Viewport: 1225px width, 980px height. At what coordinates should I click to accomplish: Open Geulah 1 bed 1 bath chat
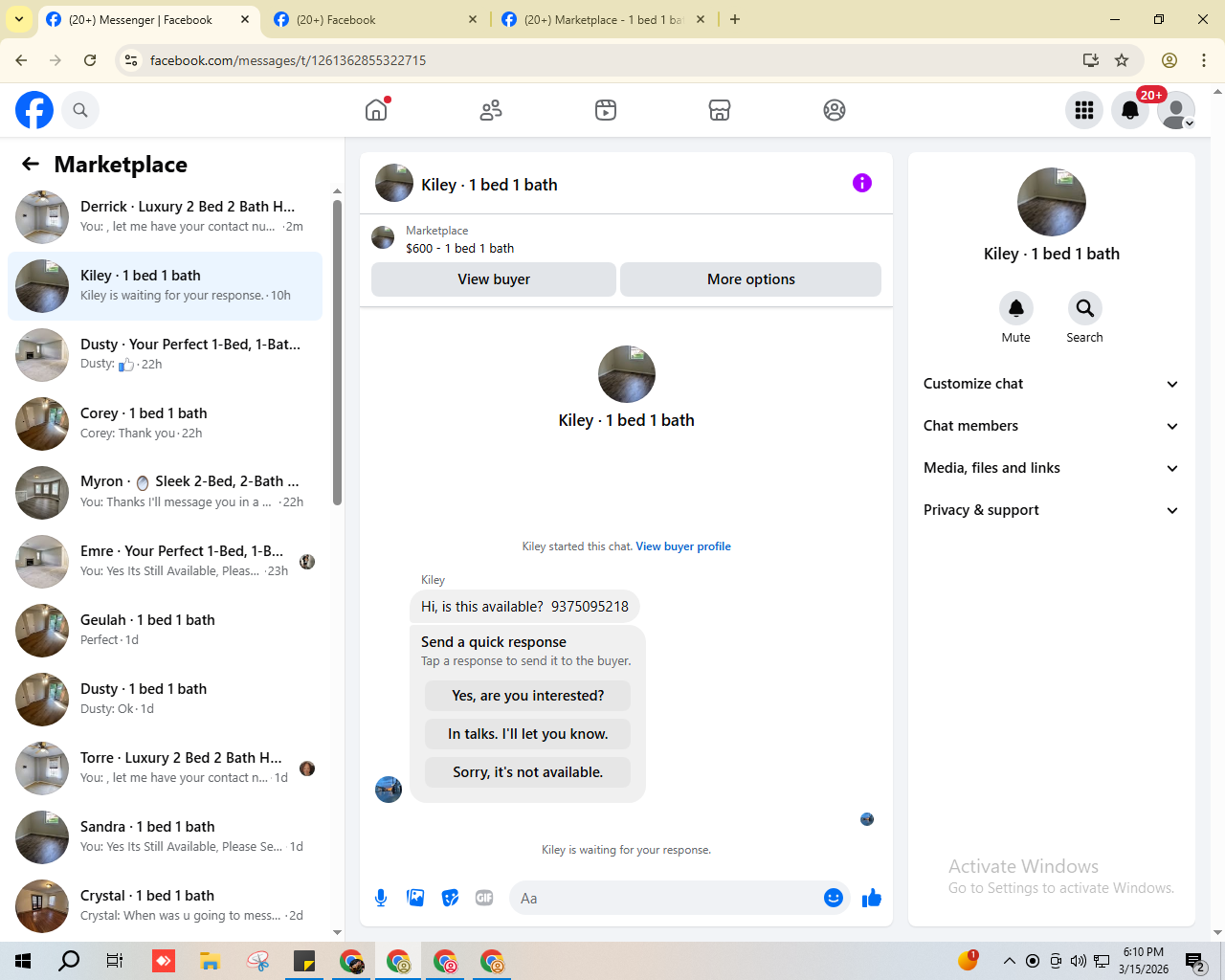[165, 631]
